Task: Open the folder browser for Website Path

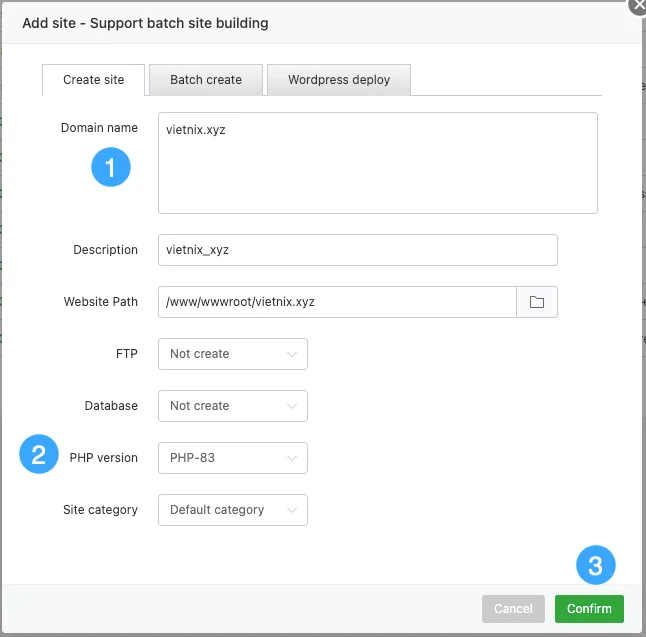Action: [x=537, y=302]
